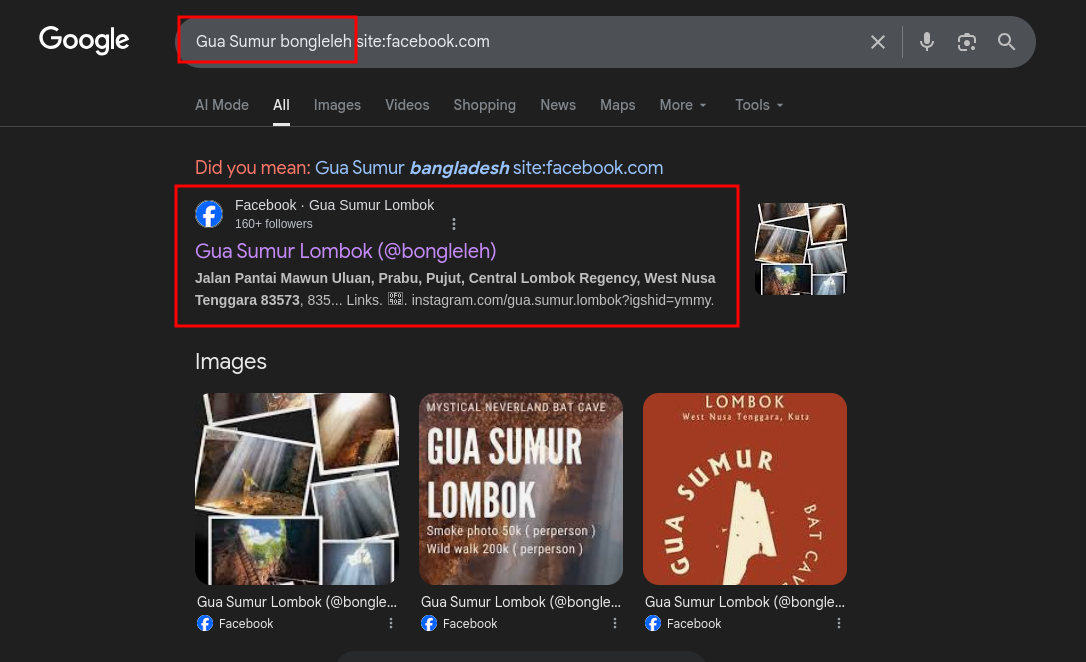Viewport: 1086px width, 662px height.
Task: Click the Facebook icon under the first image
Action: [x=205, y=623]
